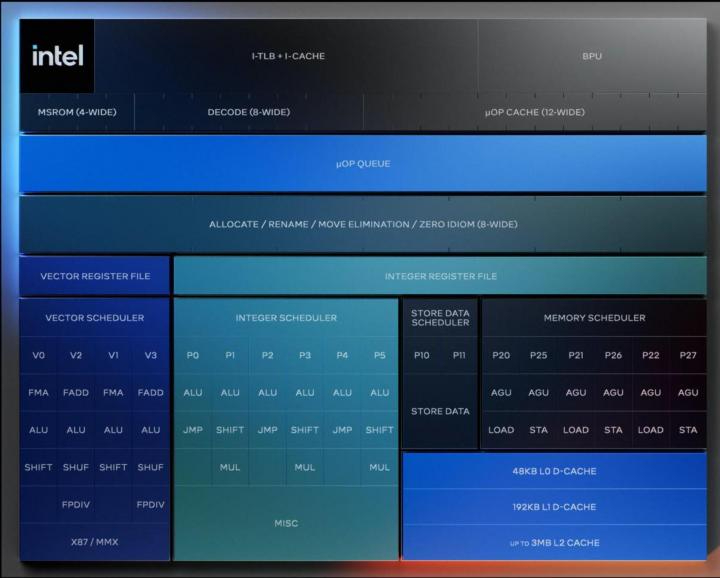Select the I-TLB + I-CACHE block

click(287, 56)
